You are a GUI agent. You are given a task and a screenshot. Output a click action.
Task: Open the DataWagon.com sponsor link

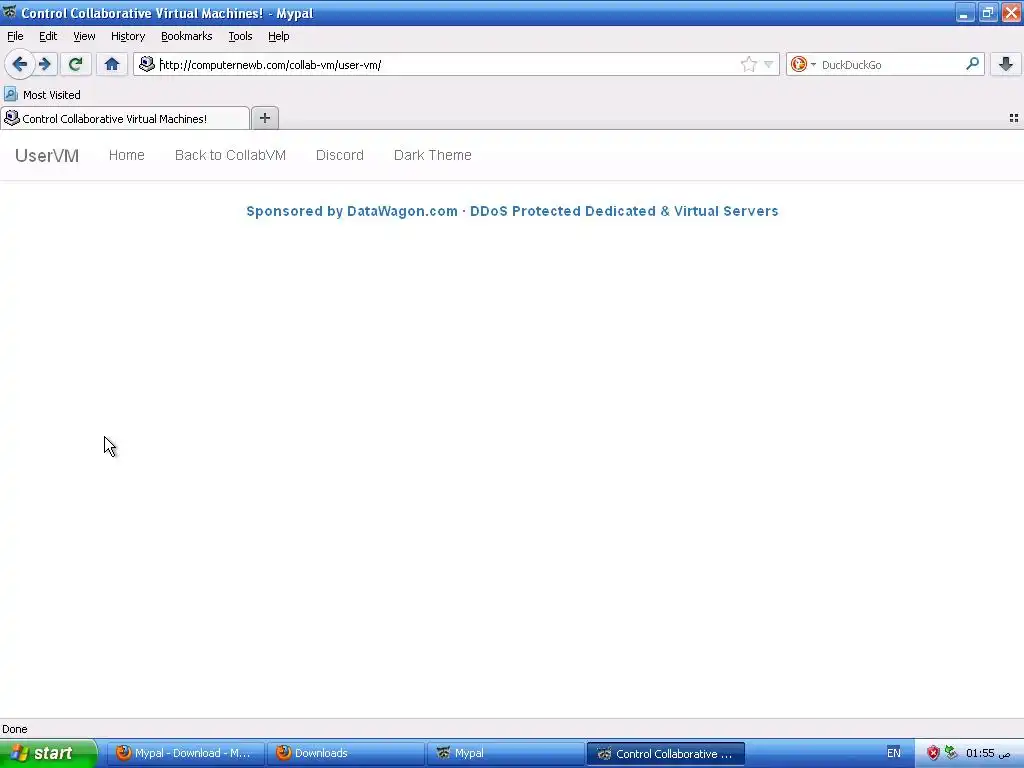(x=512, y=211)
